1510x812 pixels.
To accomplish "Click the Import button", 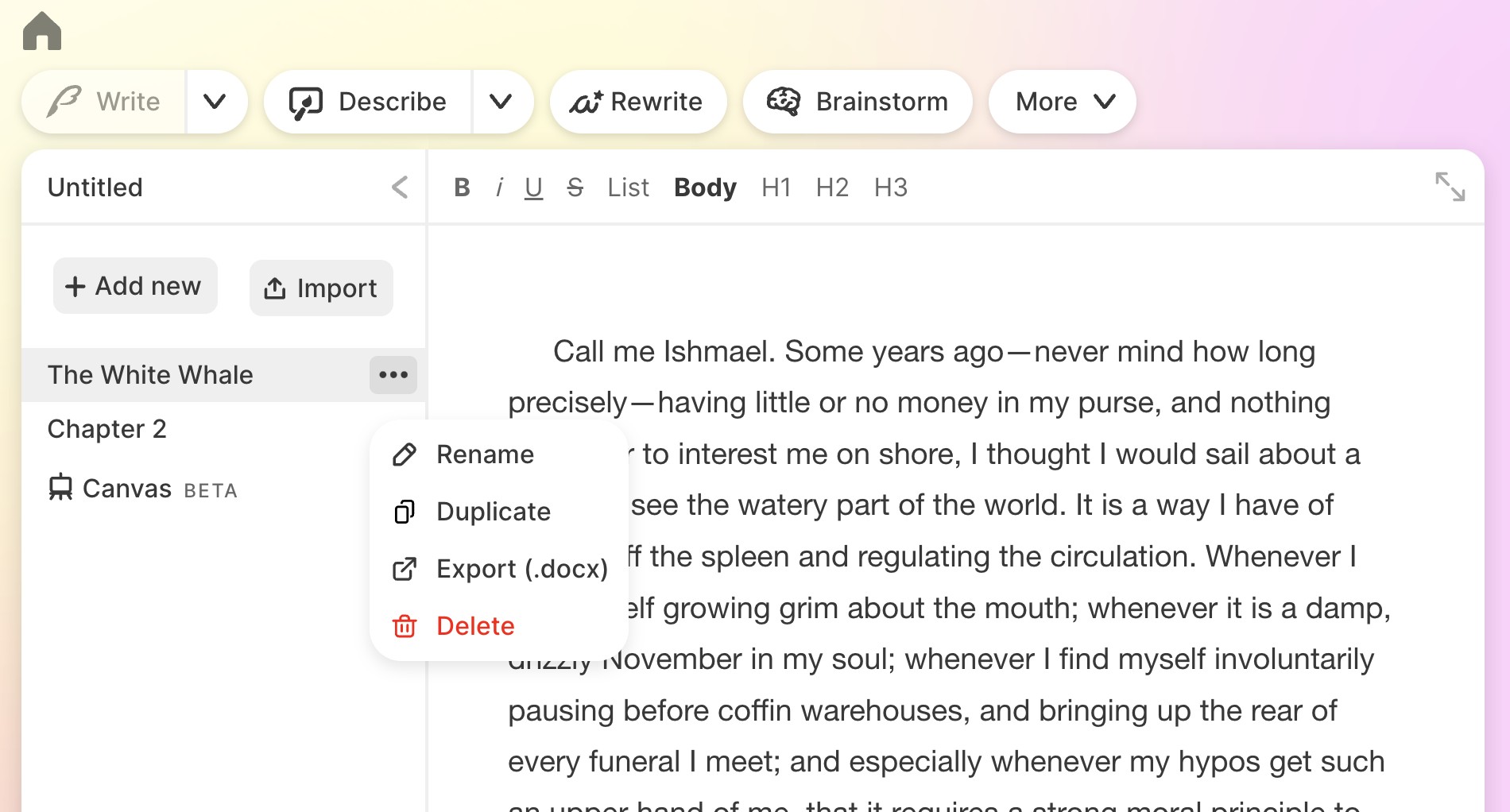I will click(321, 288).
